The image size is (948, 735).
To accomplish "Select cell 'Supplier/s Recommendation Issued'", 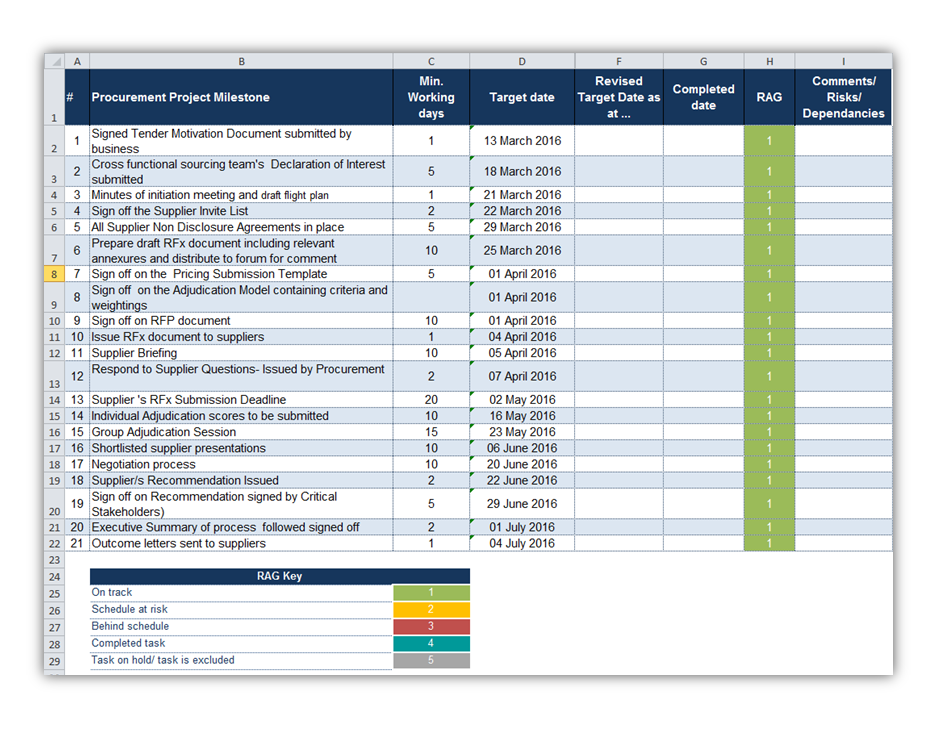I will coord(241,481).
